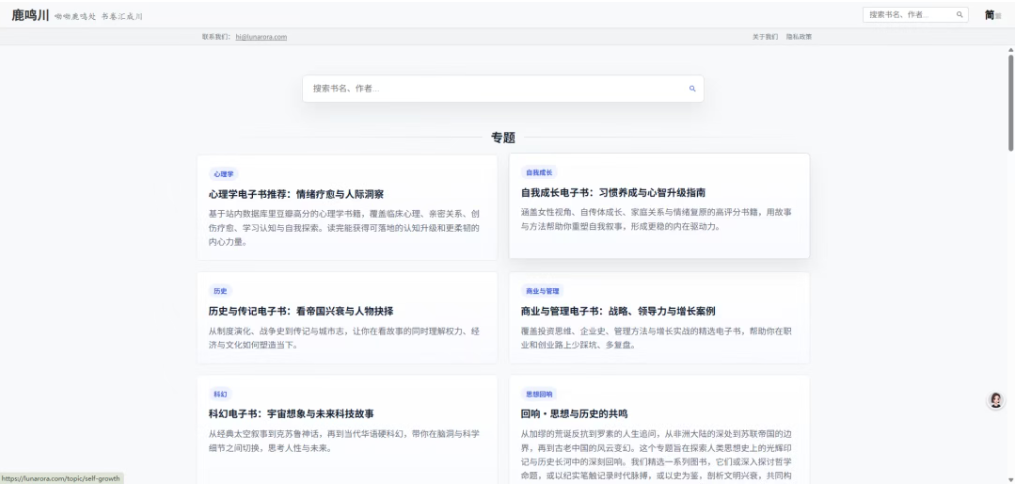
Task: Click the floating avatar chat icon
Action: click(996, 400)
